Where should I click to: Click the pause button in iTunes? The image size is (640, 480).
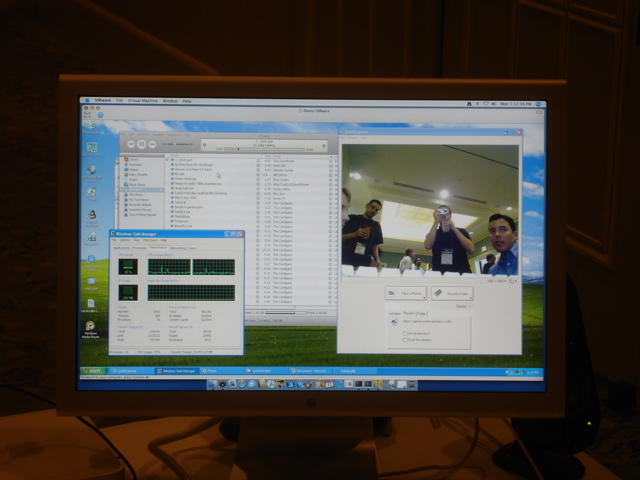point(142,144)
